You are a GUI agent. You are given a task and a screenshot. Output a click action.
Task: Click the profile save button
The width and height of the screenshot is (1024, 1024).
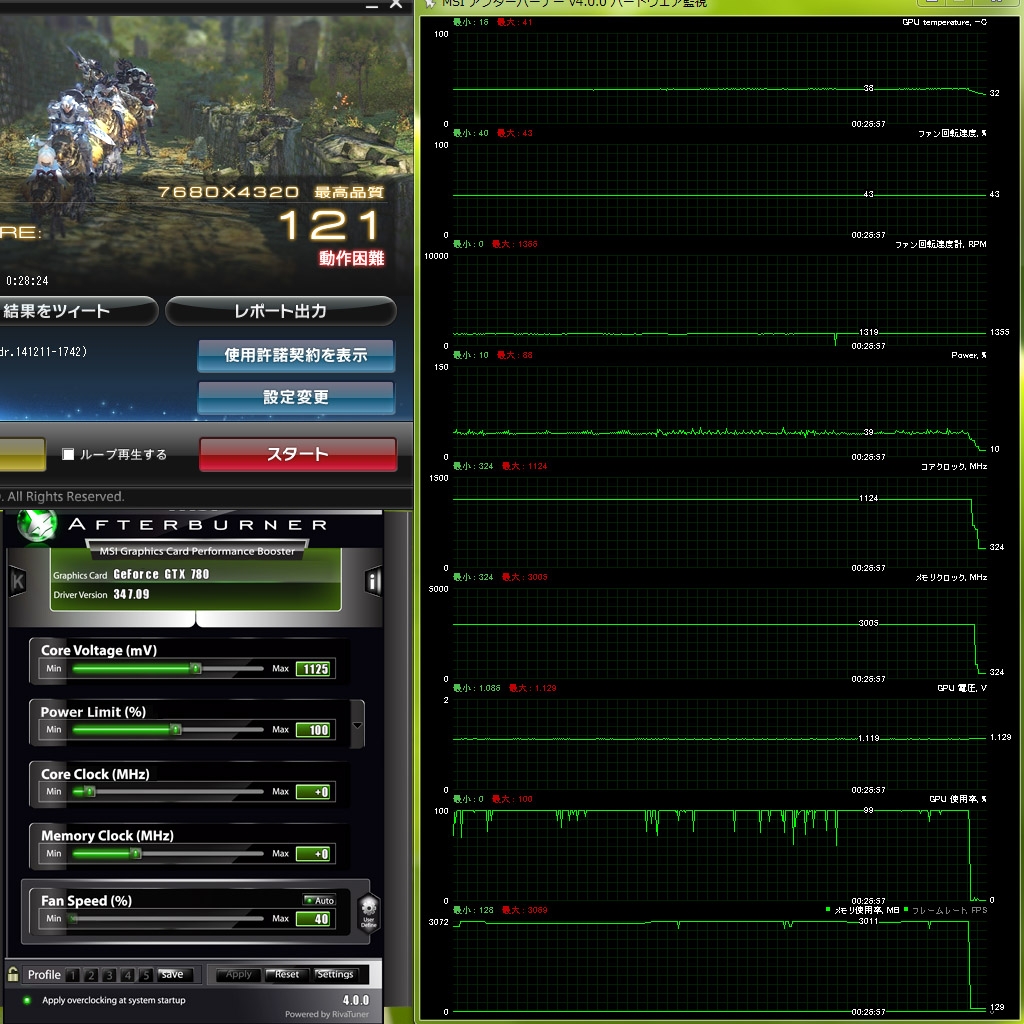click(x=173, y=974)
